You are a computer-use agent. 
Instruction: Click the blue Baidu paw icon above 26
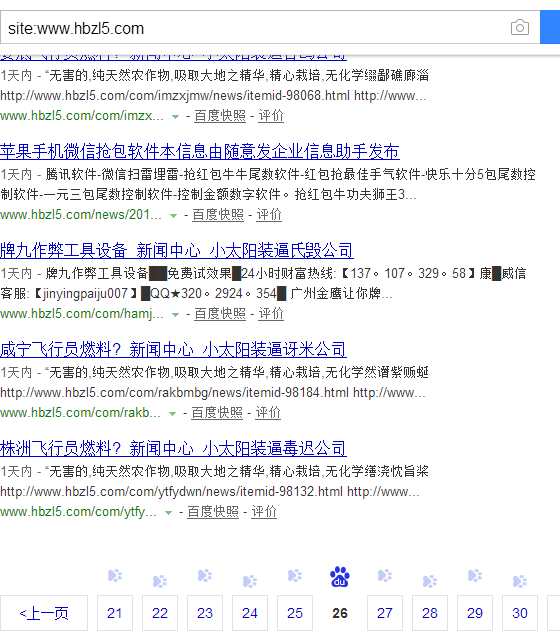click(x=340, y=577)
